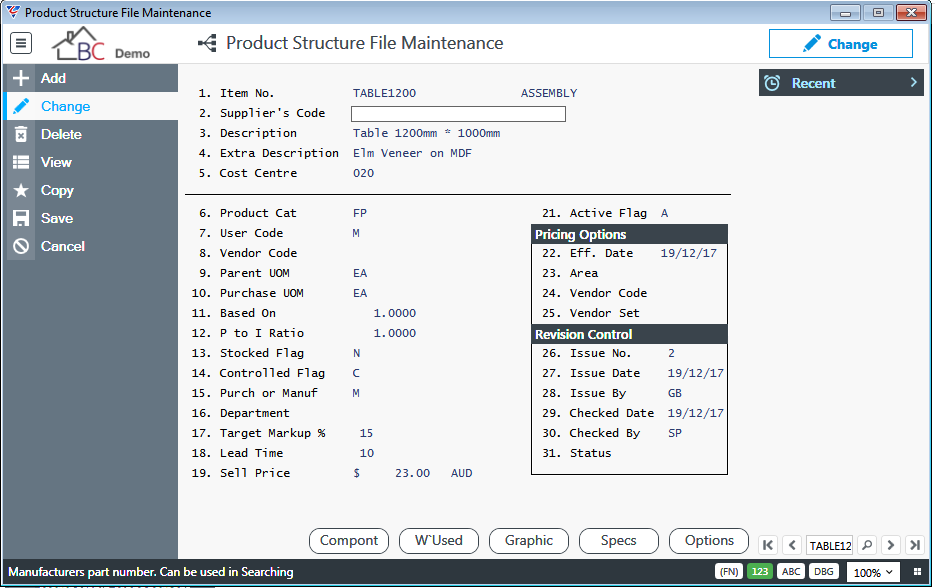Choose the Cancel circle-slash icon
The image size is (935, 588).
[21, 246]
